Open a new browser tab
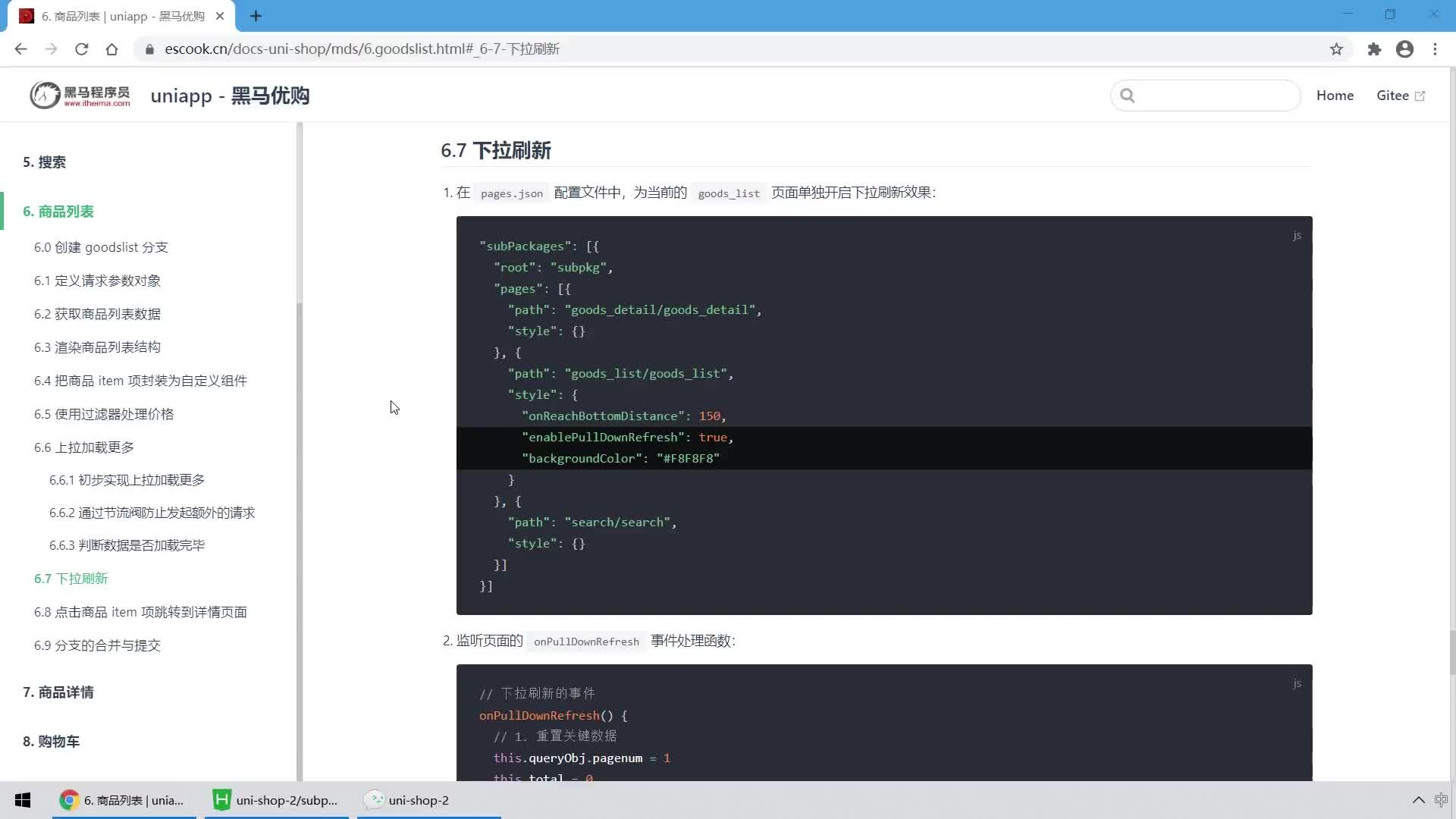Image resolution: width=1456 pixels, height=819 pixels. 256,16
